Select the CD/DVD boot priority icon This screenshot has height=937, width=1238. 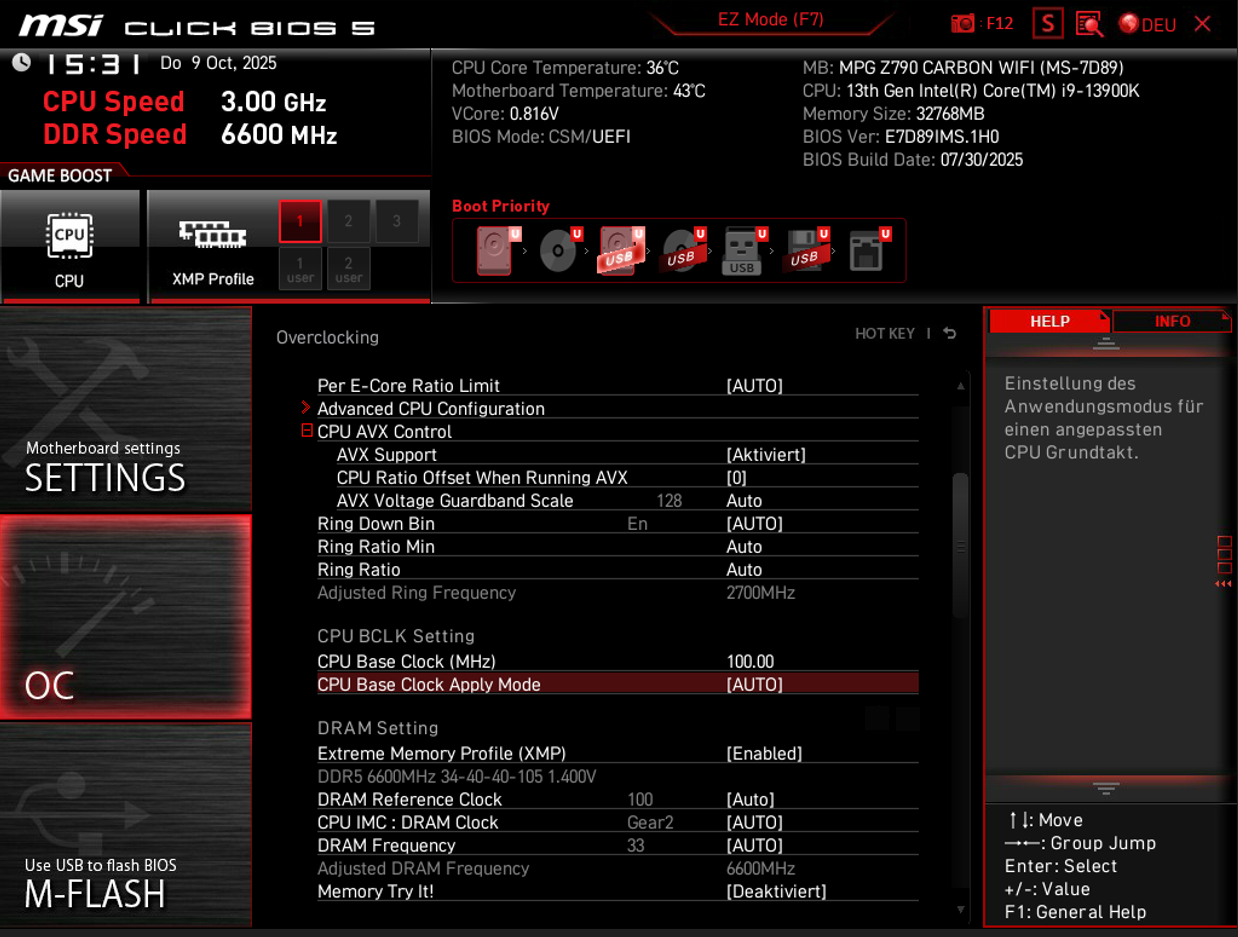559,250
